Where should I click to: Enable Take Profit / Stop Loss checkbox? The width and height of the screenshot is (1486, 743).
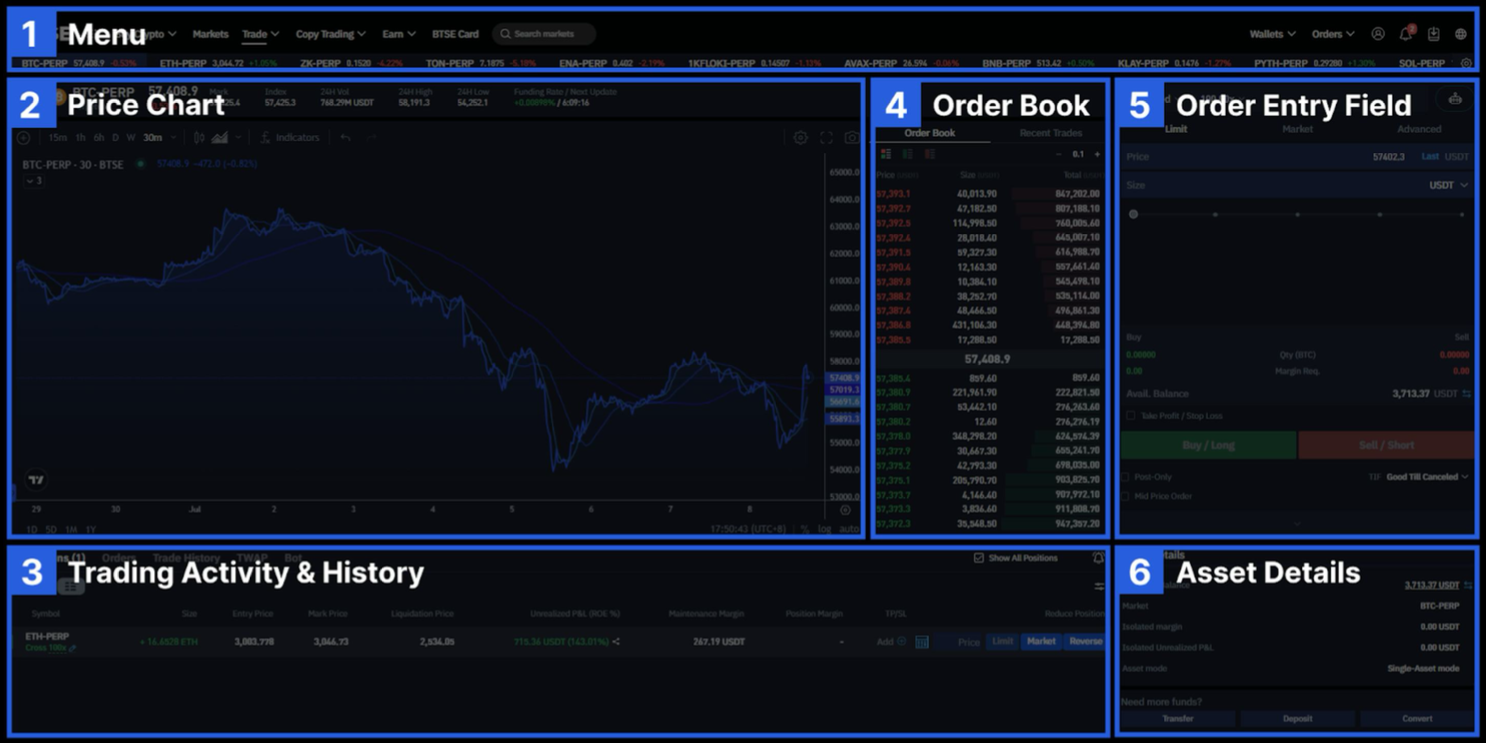tap(1130, 416)
